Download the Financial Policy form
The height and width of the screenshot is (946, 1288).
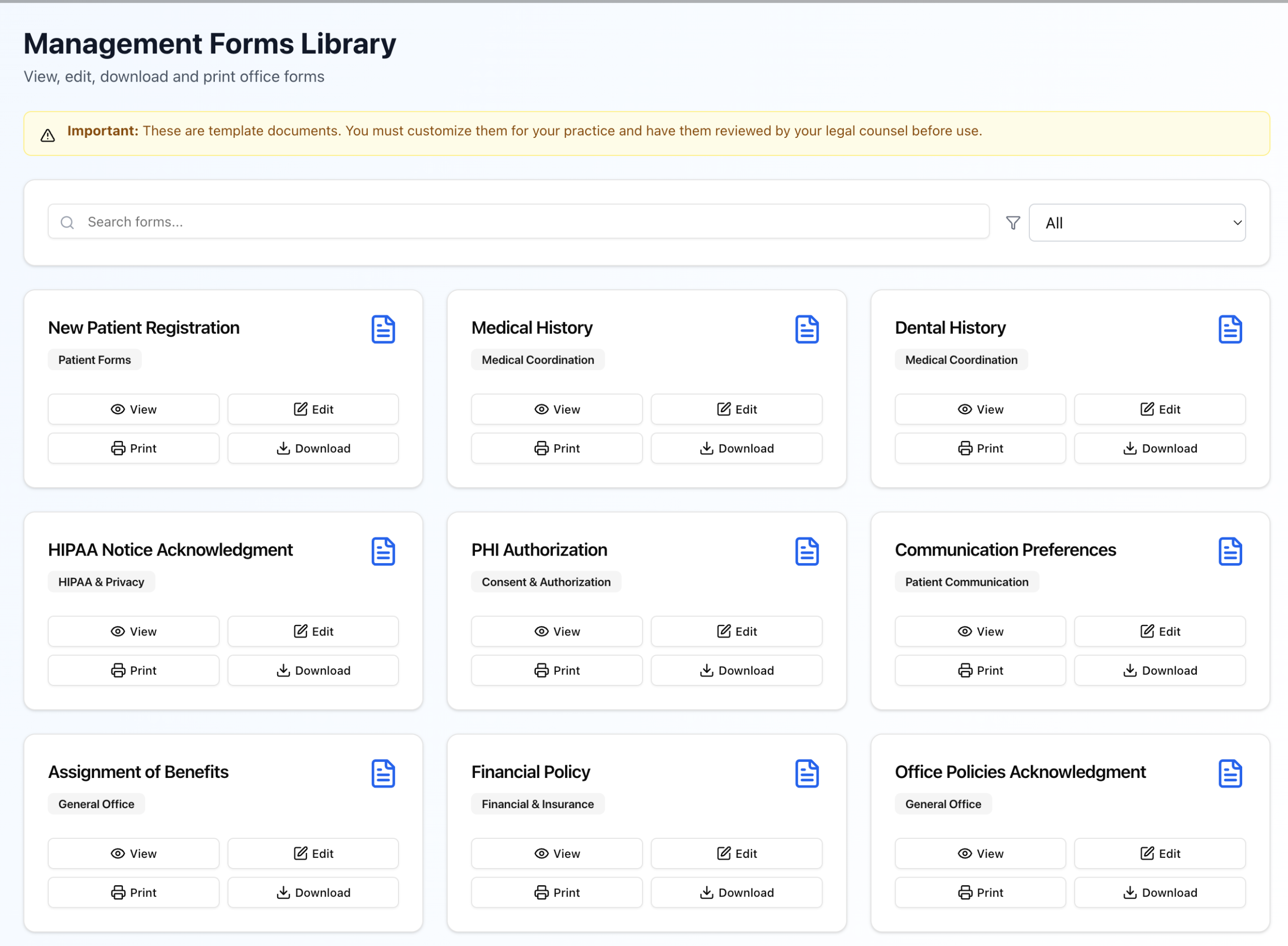(x=737, y=892)
